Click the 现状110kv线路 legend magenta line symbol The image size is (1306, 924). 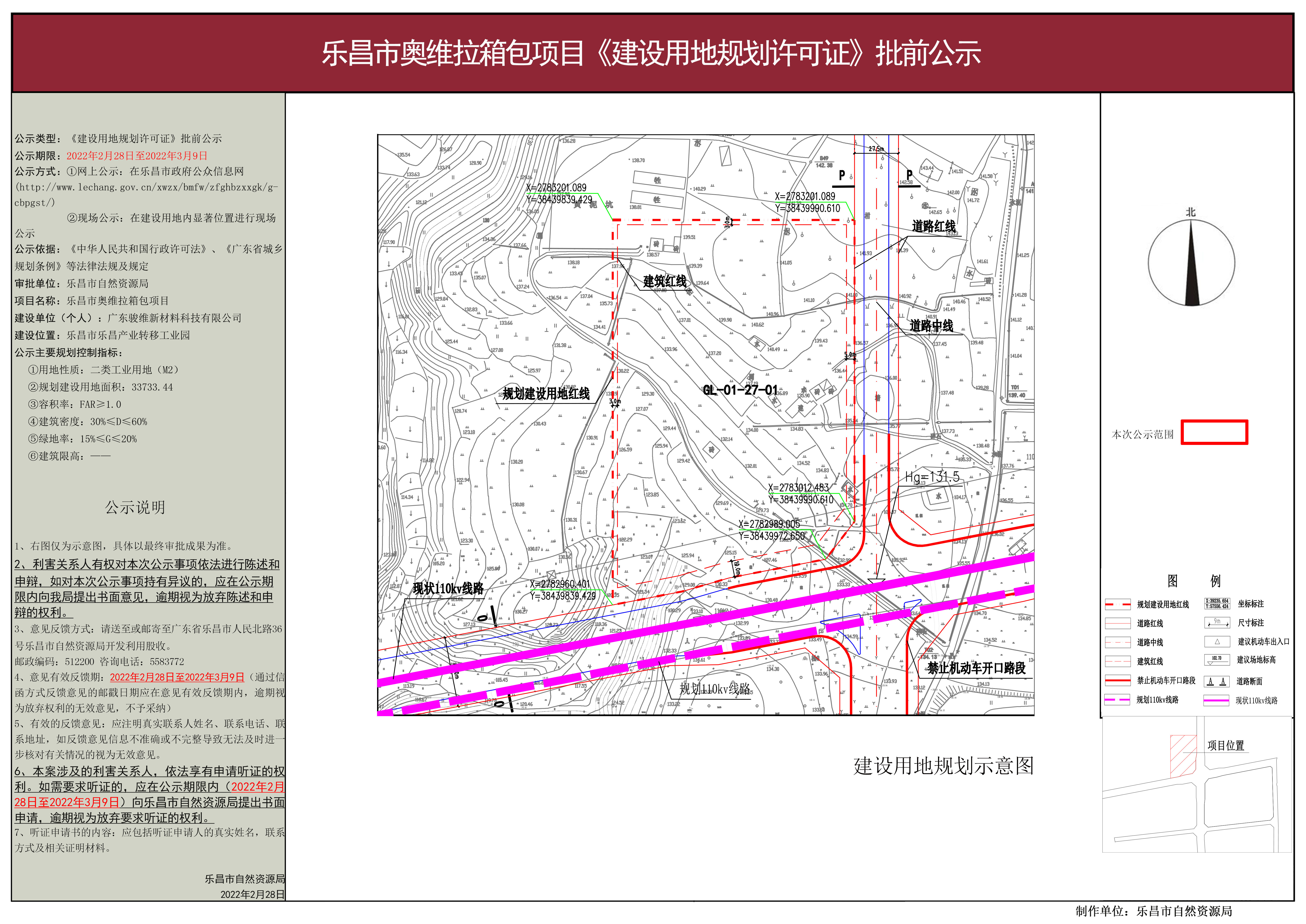pos(1217,700)
